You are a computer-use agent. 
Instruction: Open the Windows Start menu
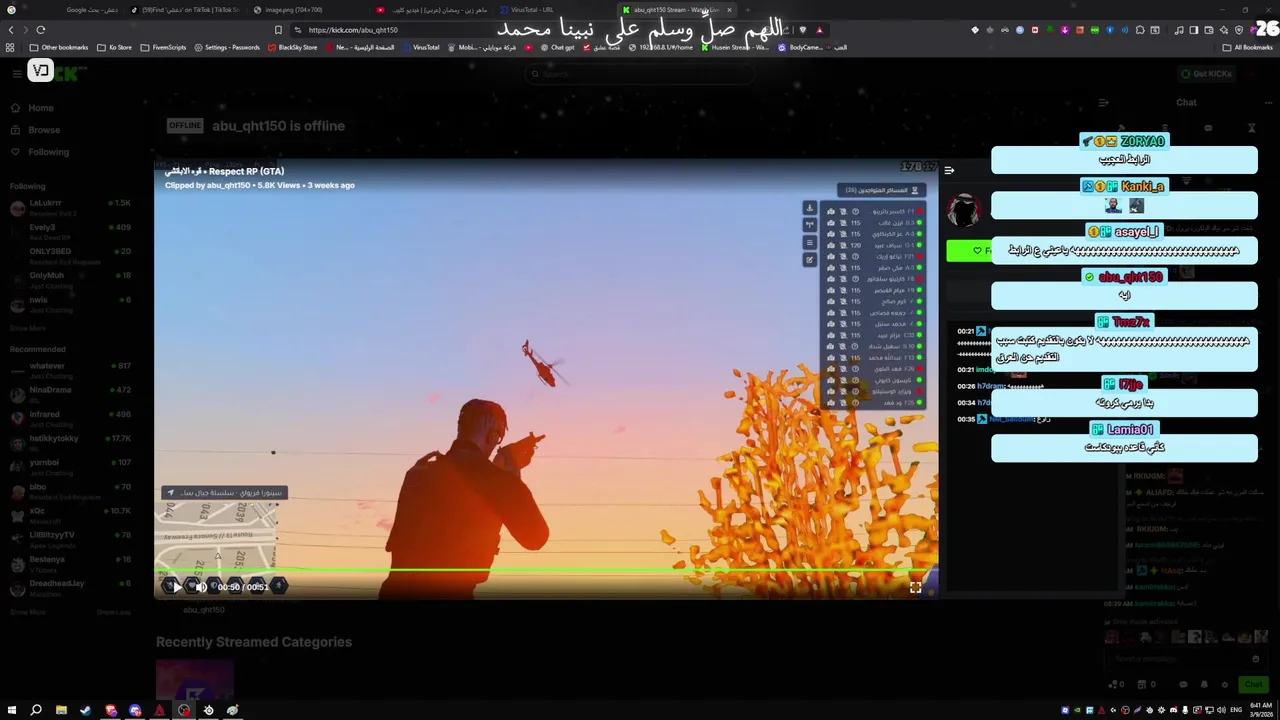click(11, 710)
